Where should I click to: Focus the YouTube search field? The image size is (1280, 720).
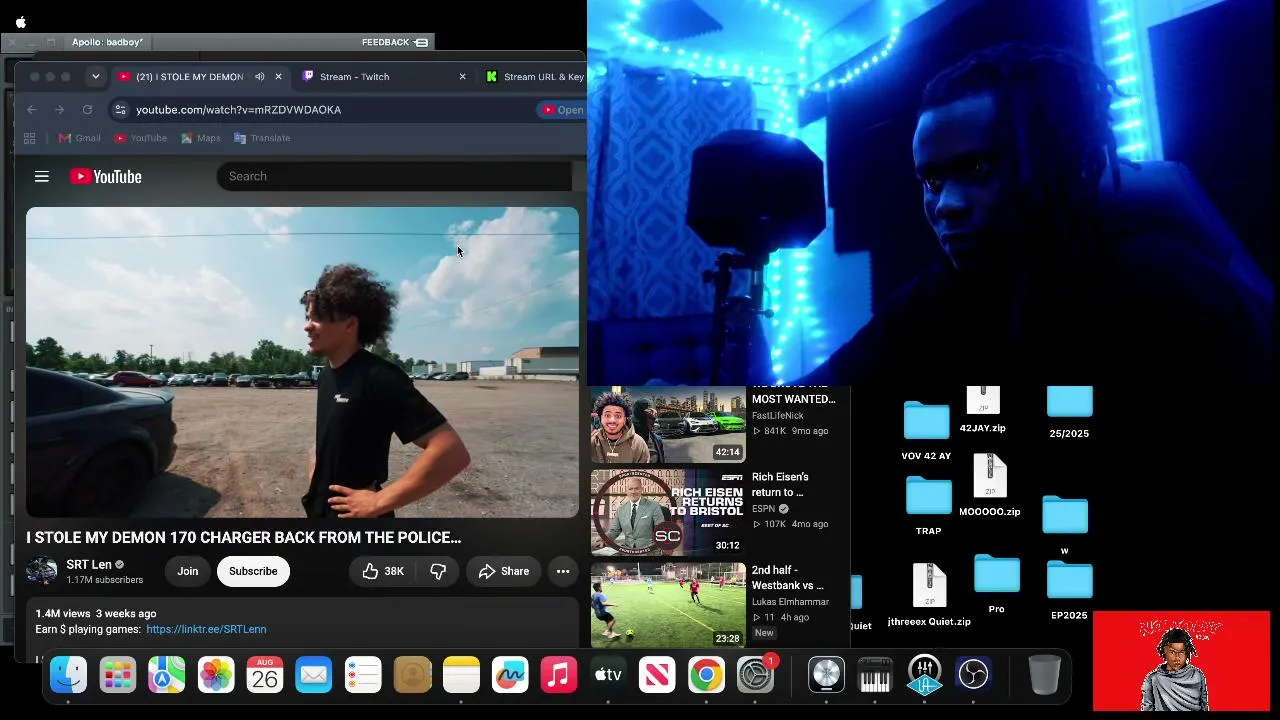point(394,177)
